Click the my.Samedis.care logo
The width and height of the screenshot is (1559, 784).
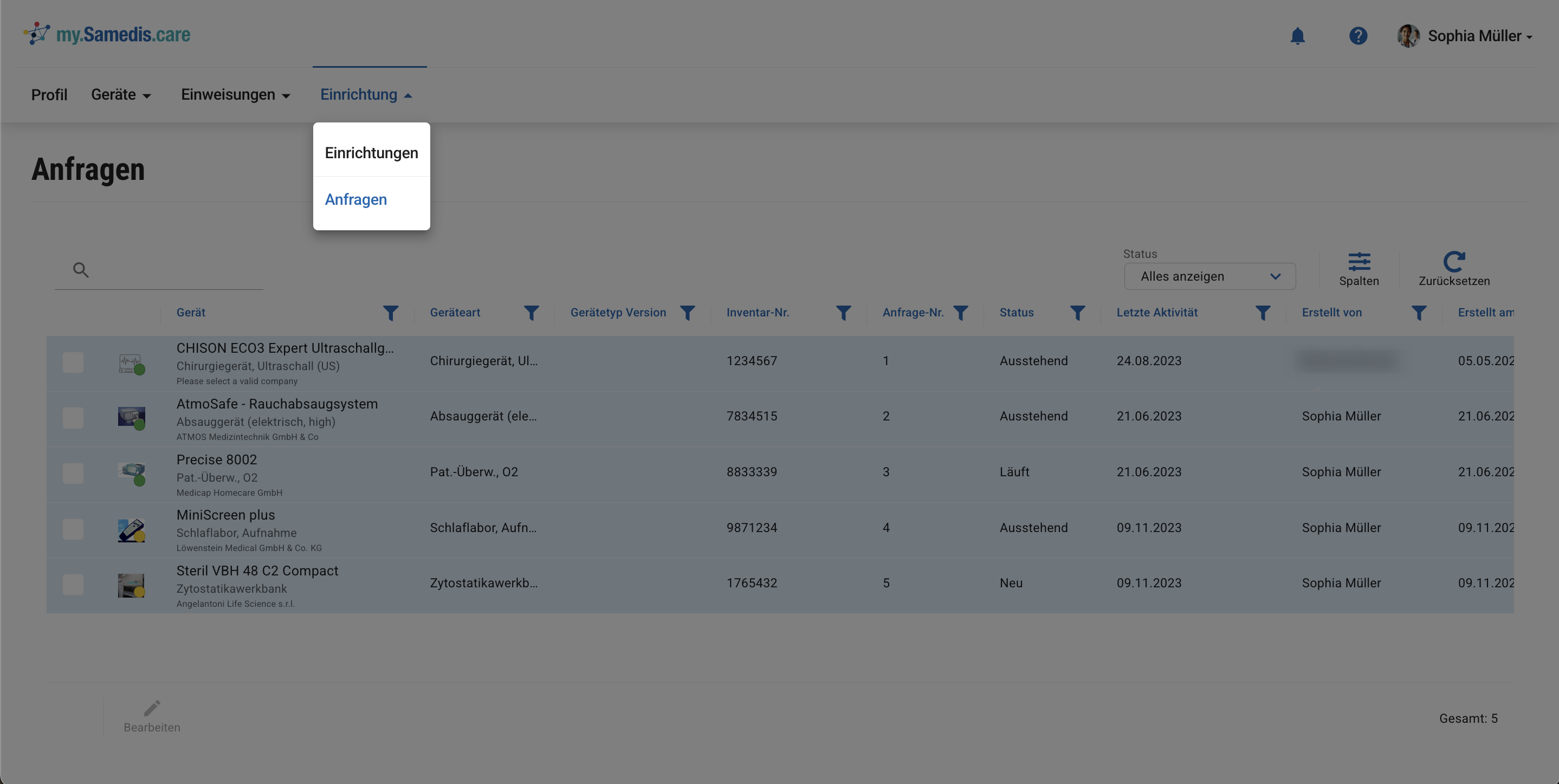click(x=107, y=35)
